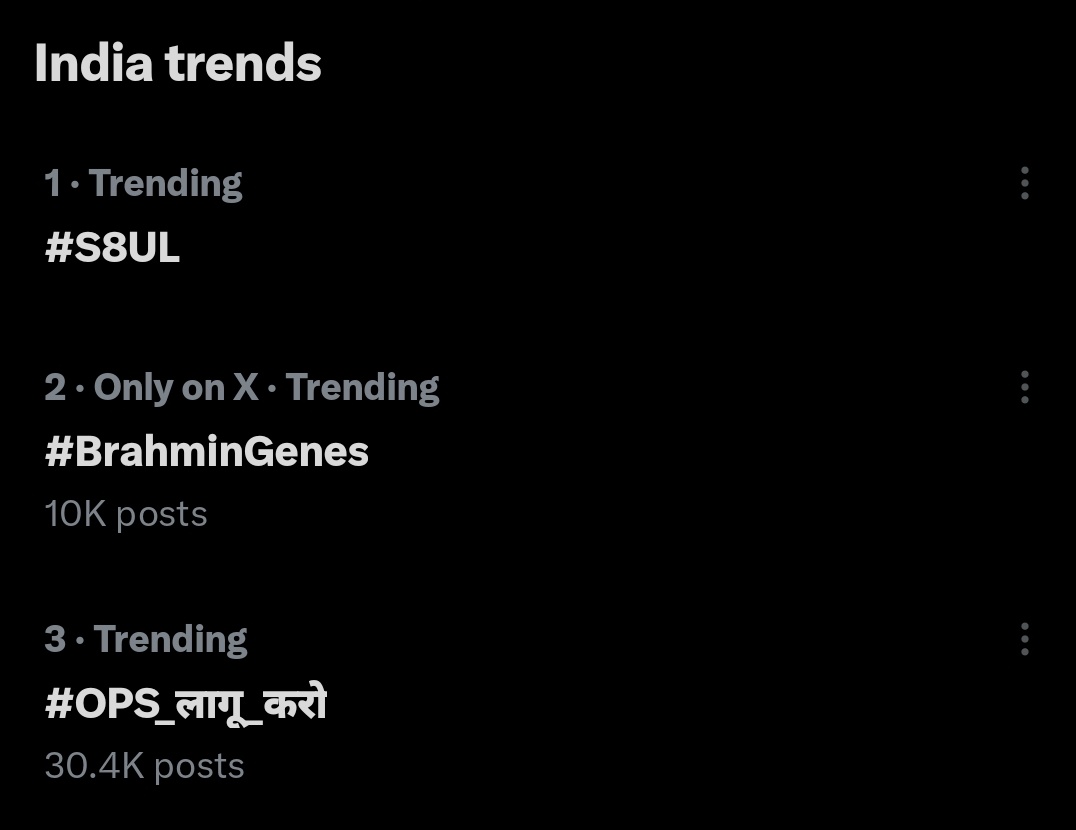Image resolution: width=1076 pixels, height=830 pixels.
Task: View posts for the #BrahminGenes hashtag
Action: (207, 452)
